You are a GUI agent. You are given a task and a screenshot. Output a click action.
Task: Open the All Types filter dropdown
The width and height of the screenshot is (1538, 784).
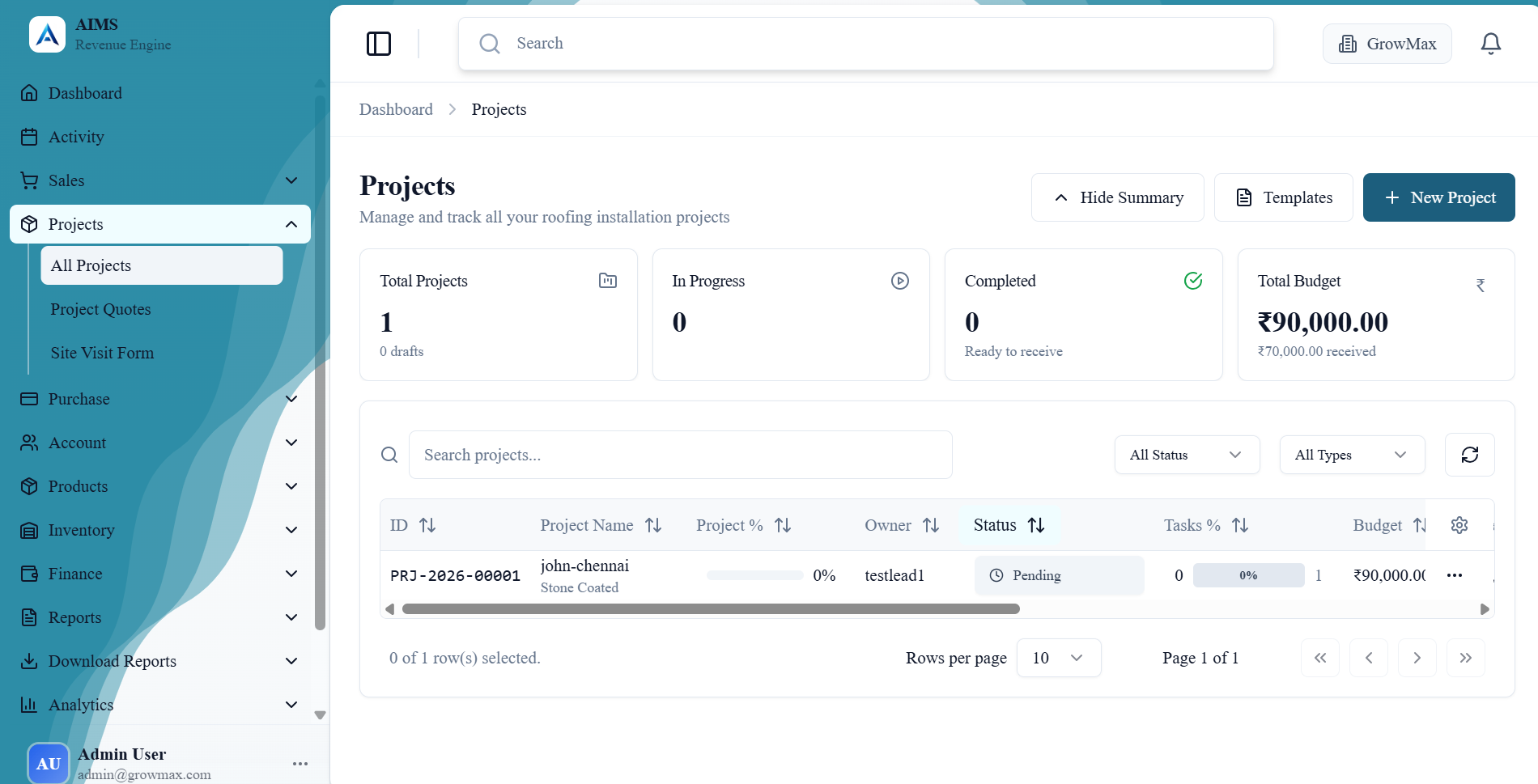pos(1351,455)
